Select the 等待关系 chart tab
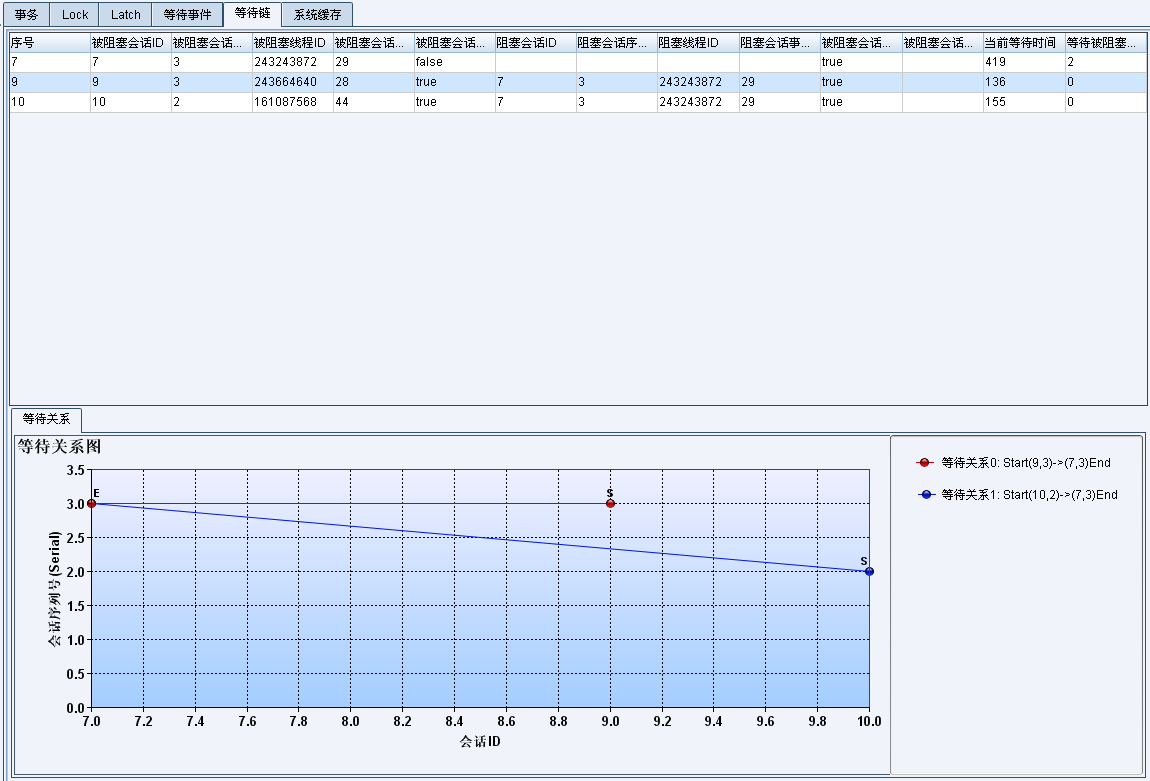This screenshot has height=781, width=1150. point(46,419)
